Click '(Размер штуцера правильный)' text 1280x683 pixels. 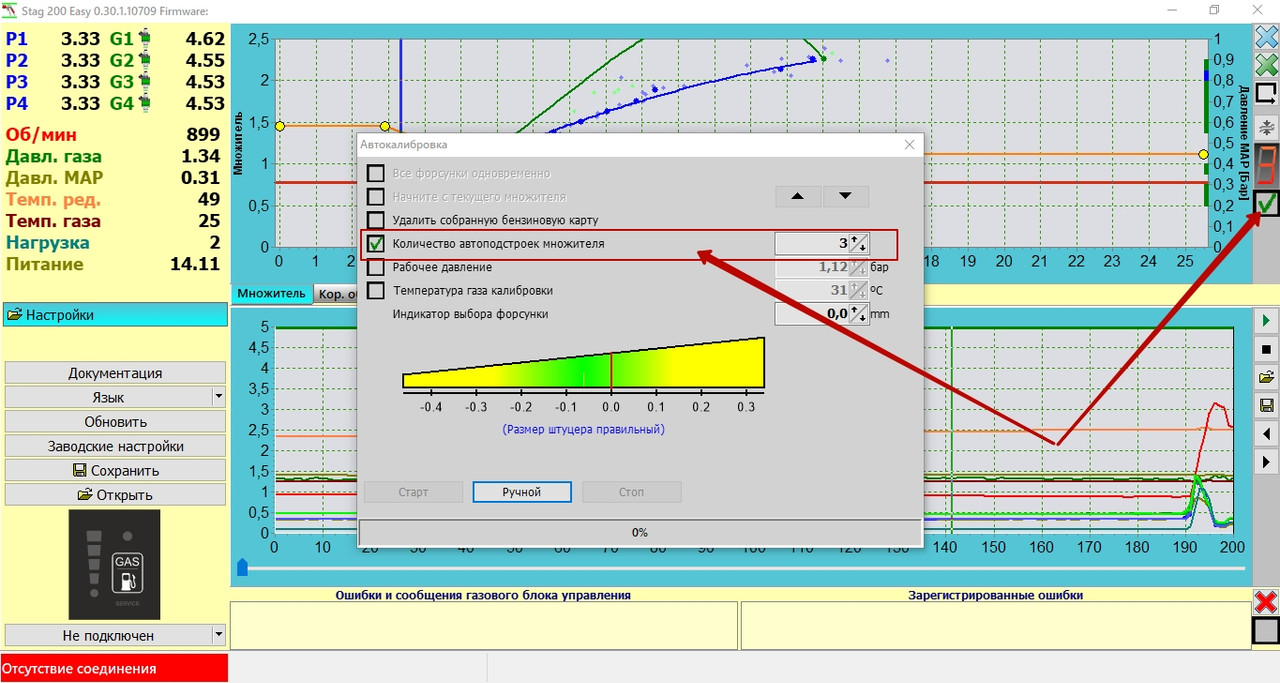(583, 429)
